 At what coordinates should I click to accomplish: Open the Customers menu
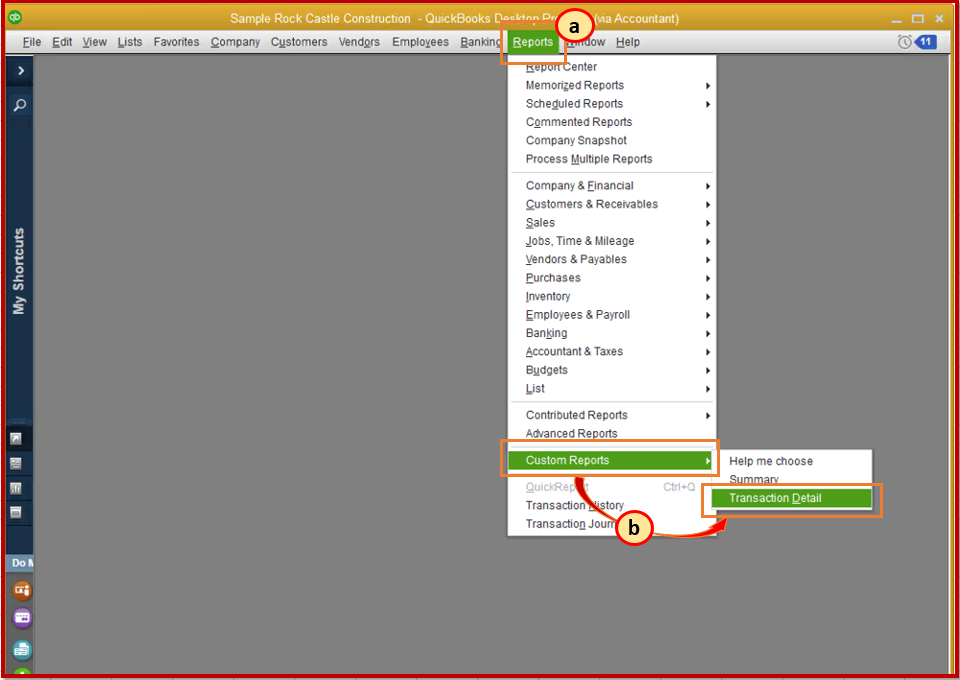coord(299,42)
